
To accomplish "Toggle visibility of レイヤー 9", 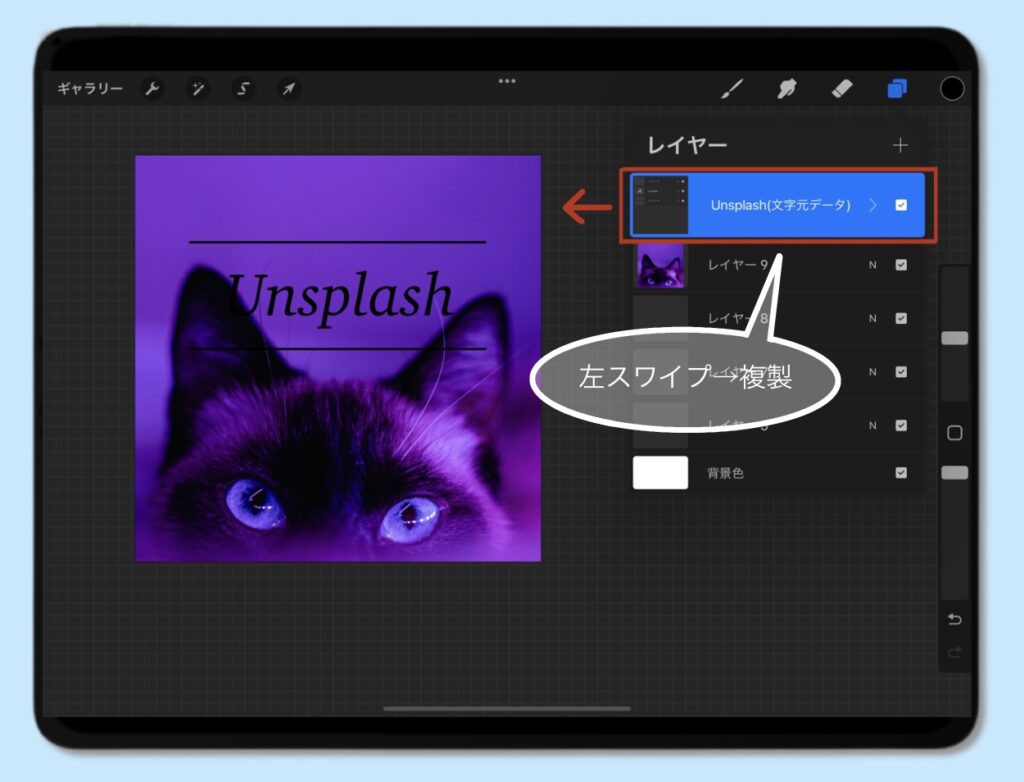I will (901, 265).
